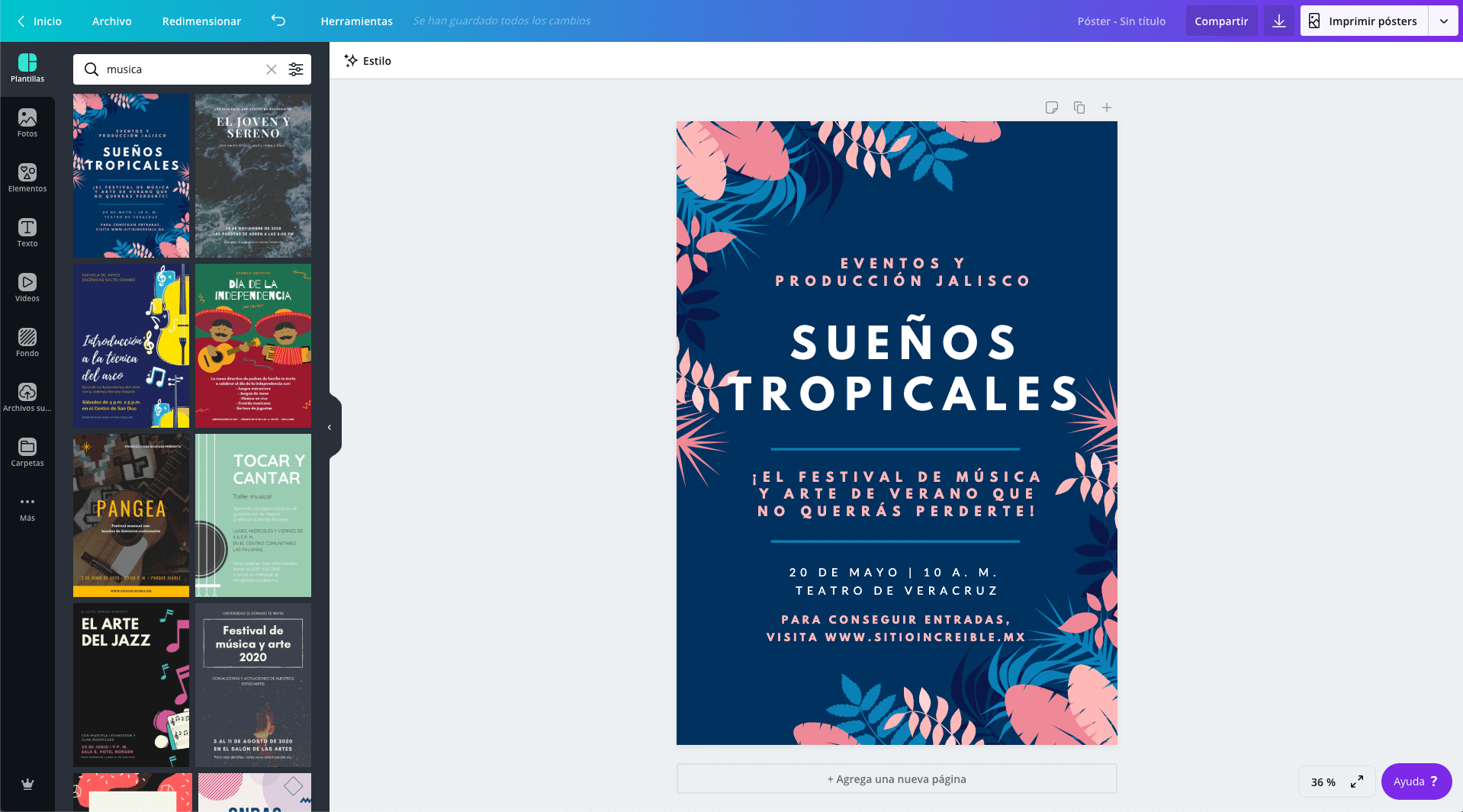This screenshot has width=1463, height=812.
Task: Open the Vídeos panel
Action: [27, 287]
